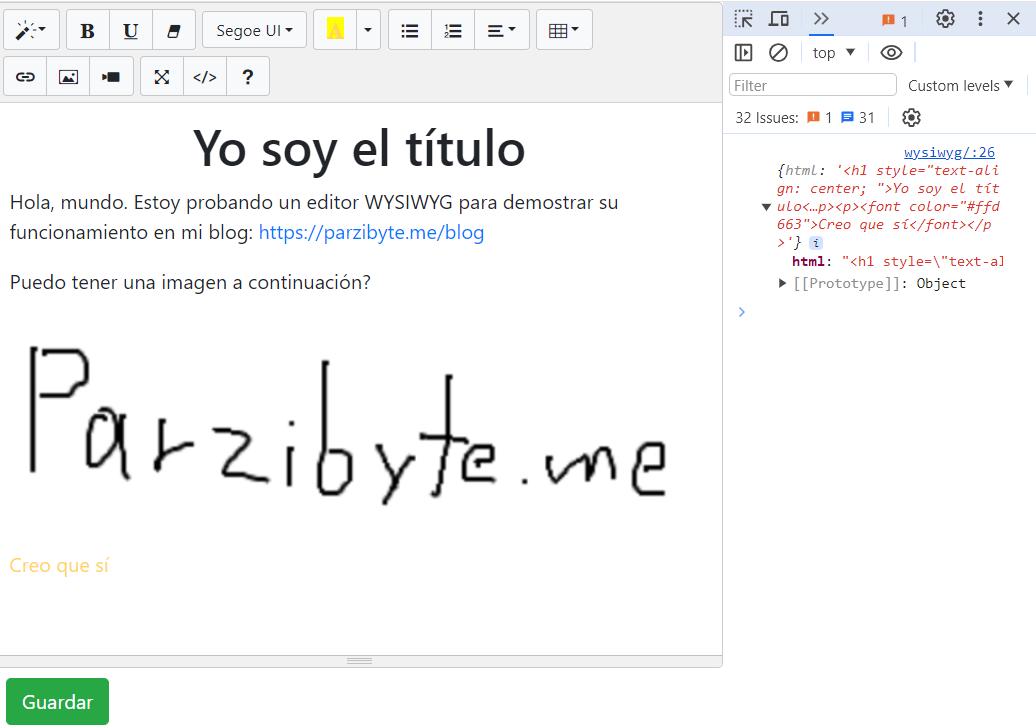Toggle underline formatting
The height and width of the screenshot is (728, 1036).
pos(131,30)
